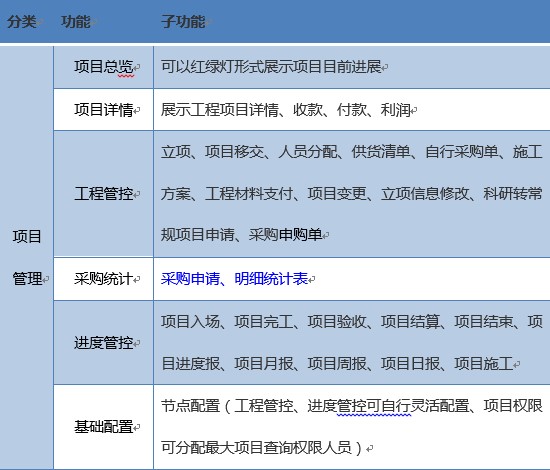
Task: Click the text 可以红绿灯形式展示项目目前进展
Action: (271, 67)
